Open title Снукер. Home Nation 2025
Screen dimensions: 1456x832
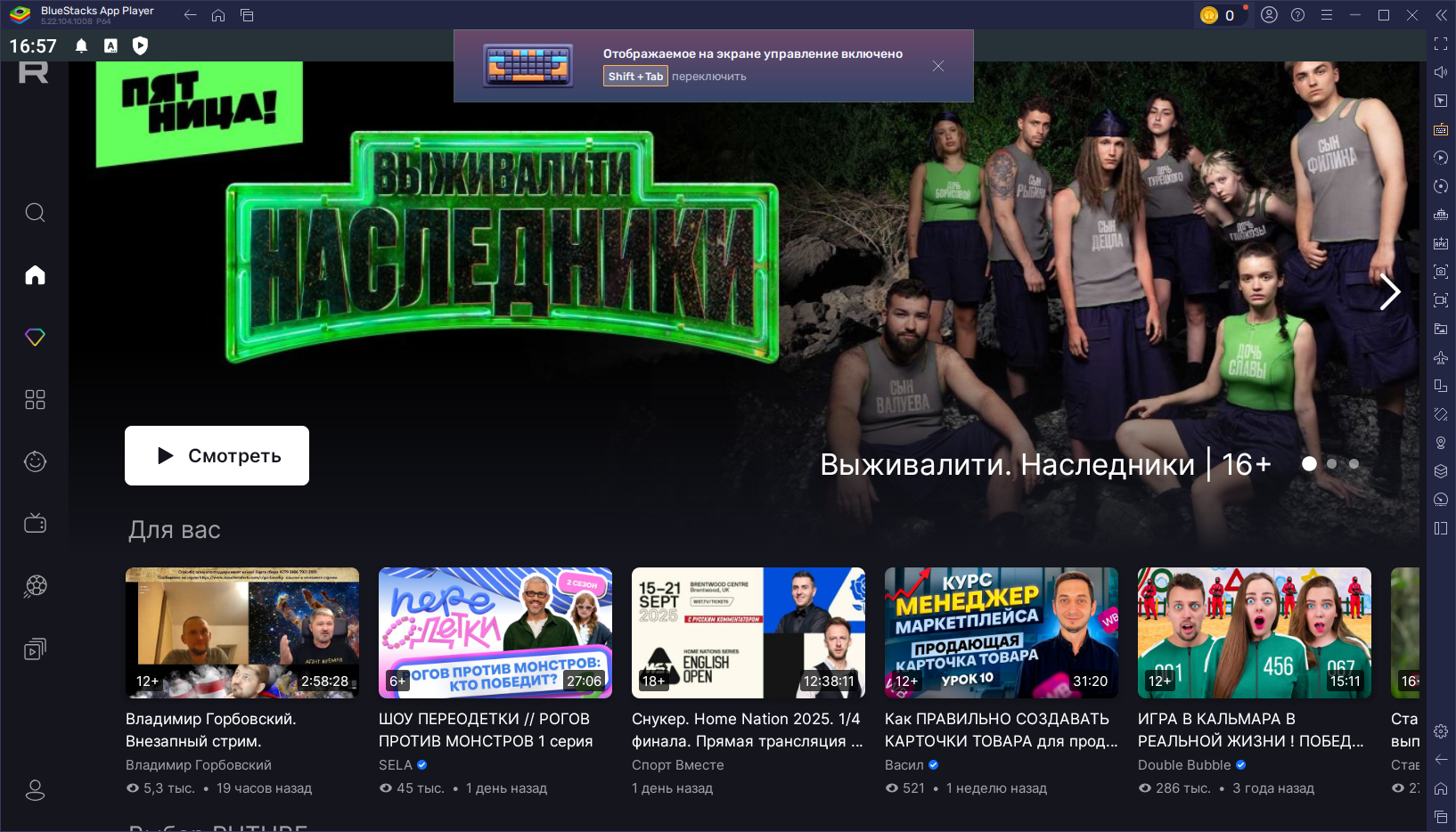click(748, 730)
